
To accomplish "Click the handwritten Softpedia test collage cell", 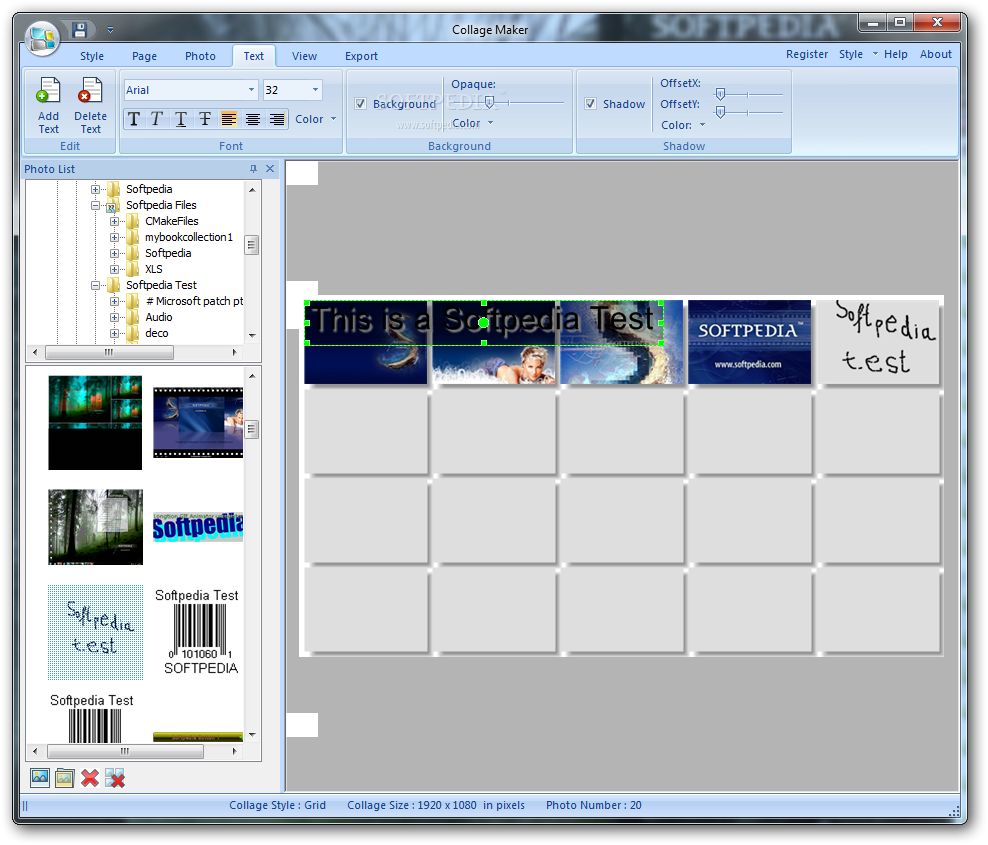I will (x=878, y=342).
